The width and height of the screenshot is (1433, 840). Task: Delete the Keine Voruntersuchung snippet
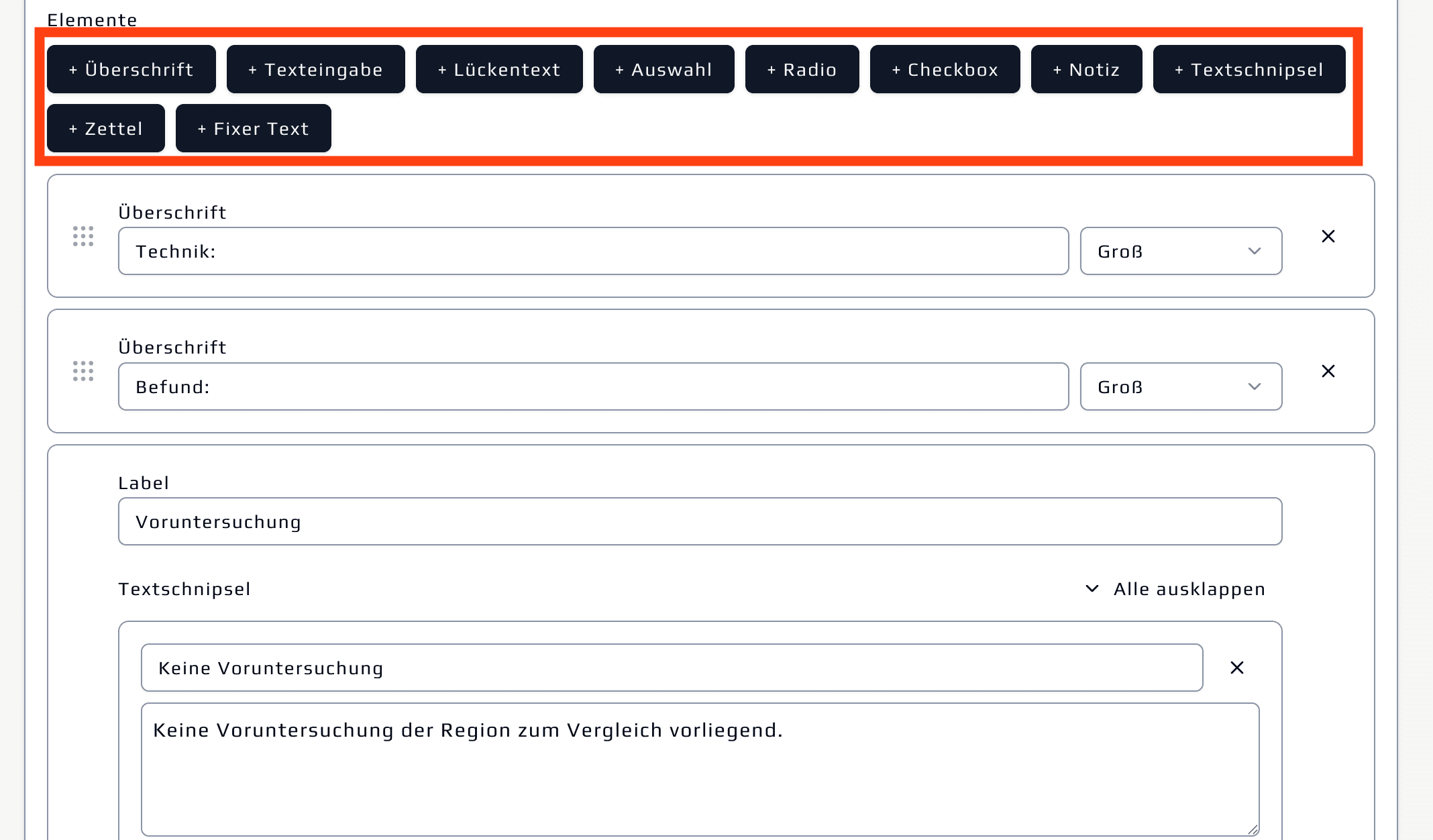tap(1236, 668)
